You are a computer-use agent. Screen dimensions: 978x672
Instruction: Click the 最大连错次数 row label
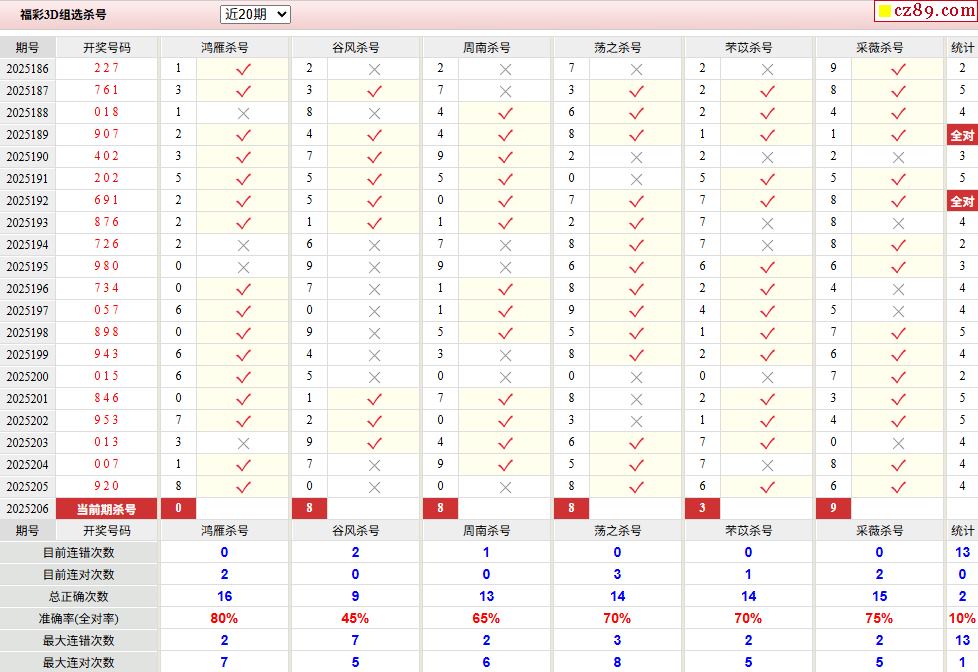(x=79, y=641)
